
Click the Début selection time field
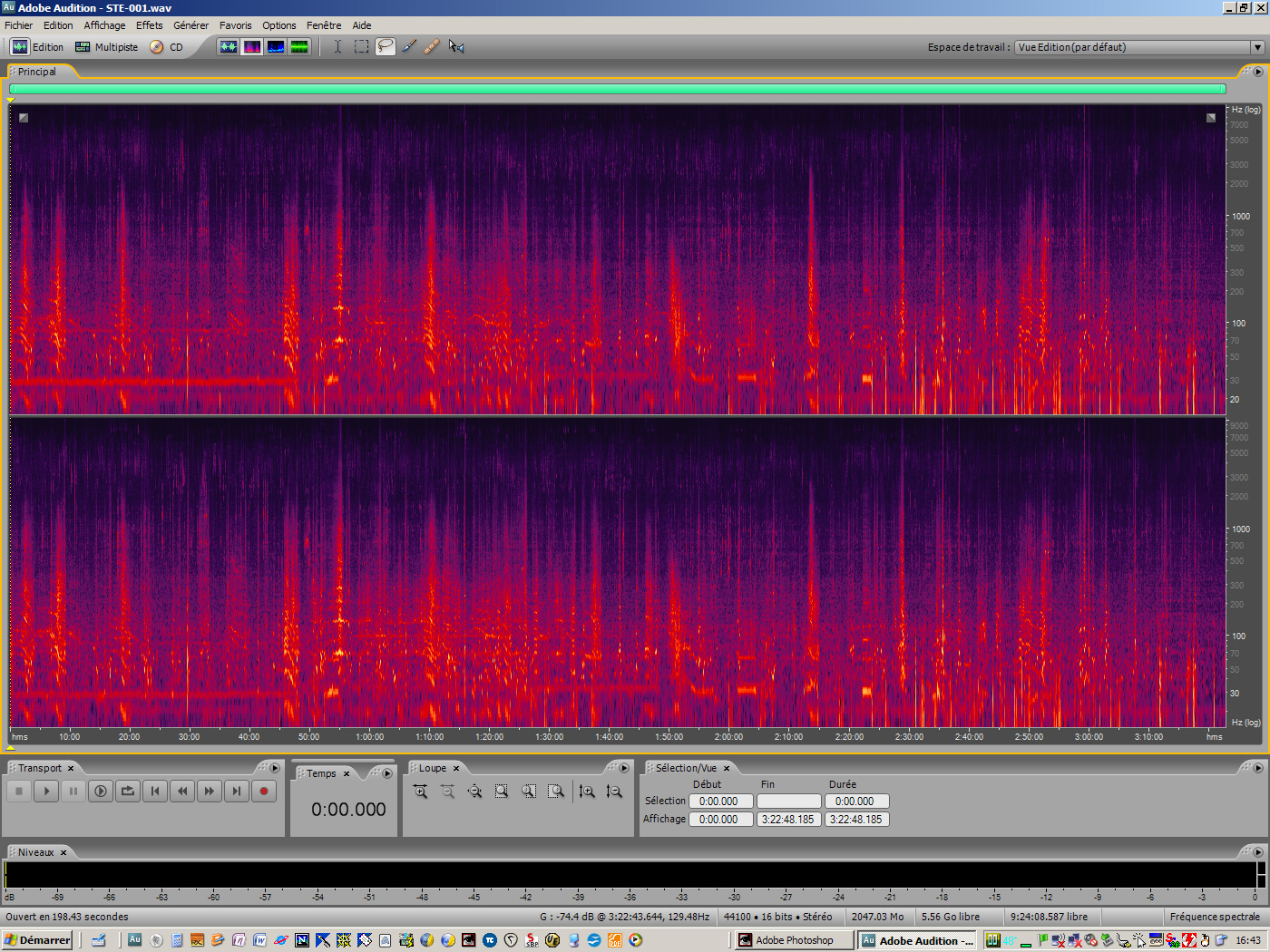[720, 801]
